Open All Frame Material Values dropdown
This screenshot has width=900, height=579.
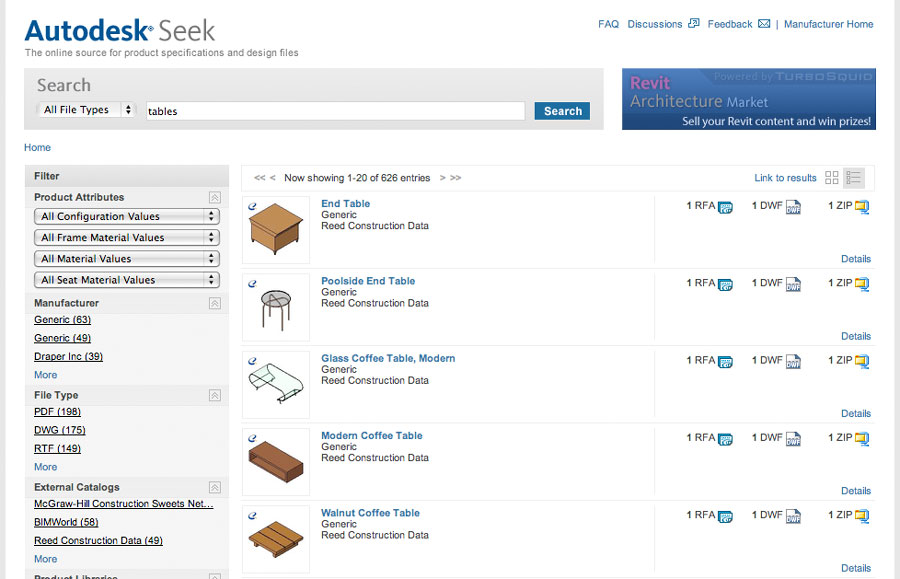[x=127, y=238]
